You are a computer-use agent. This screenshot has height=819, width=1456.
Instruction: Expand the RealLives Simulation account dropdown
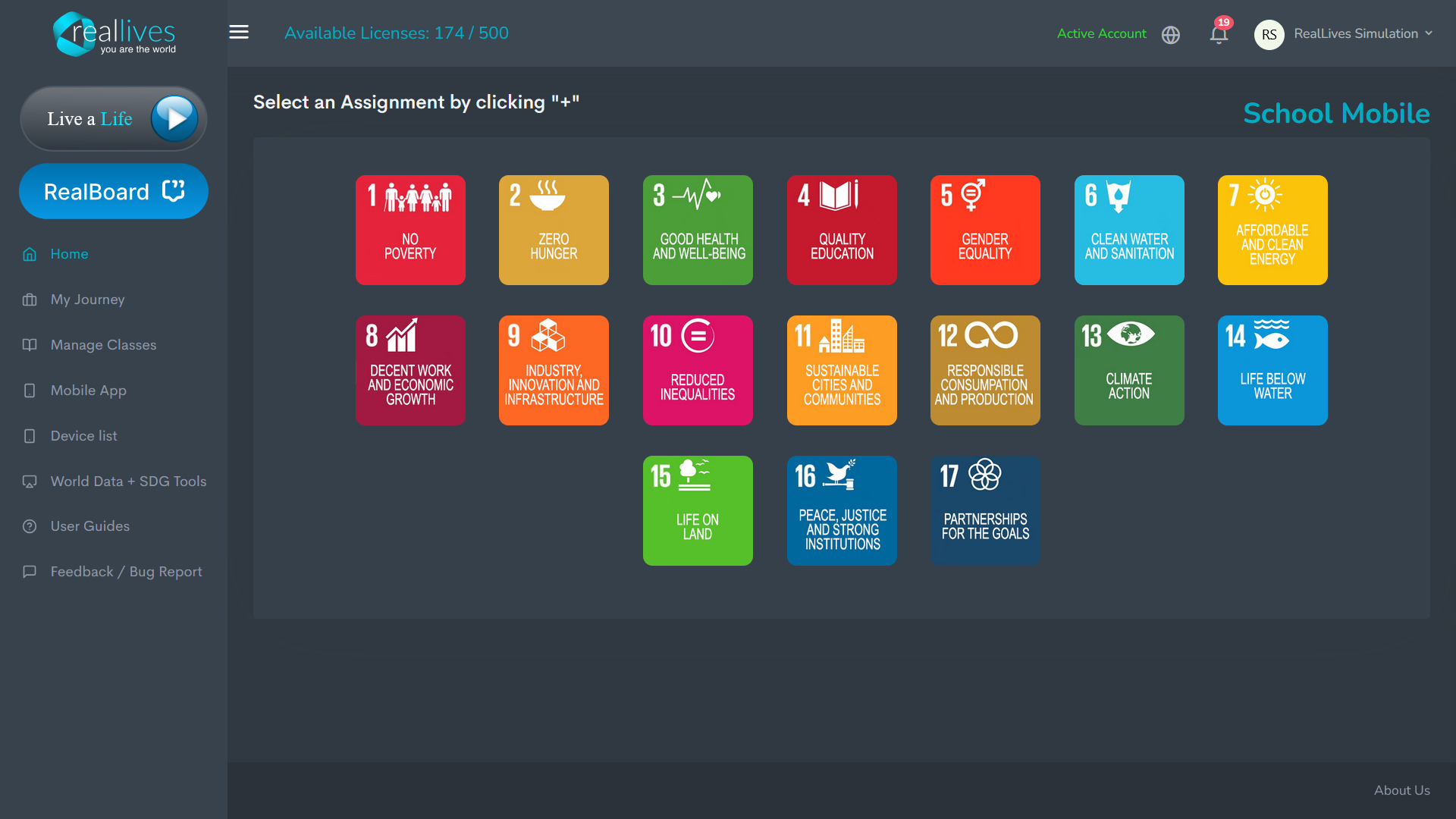(1363, 33)
